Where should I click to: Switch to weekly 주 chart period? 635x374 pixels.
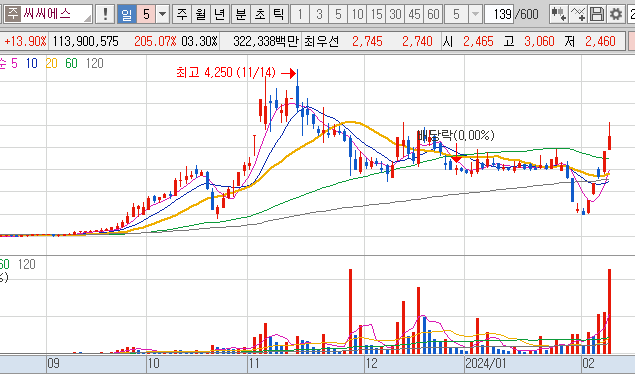click(x=181, y=14)
